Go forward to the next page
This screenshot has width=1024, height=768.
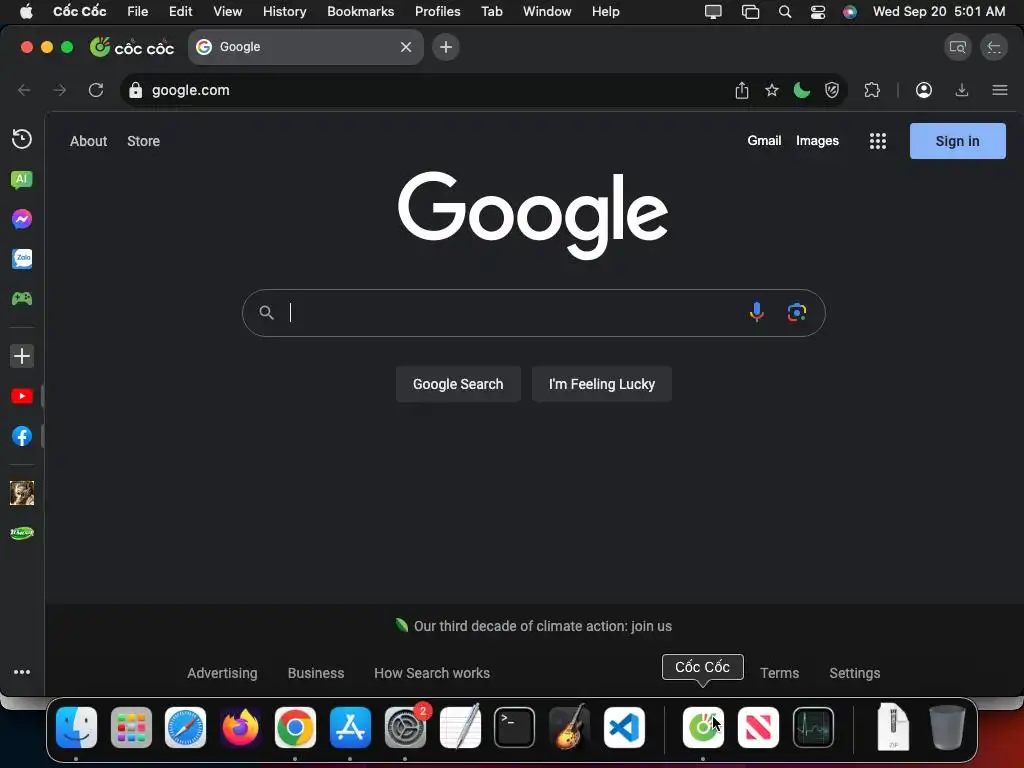point(59,90)
